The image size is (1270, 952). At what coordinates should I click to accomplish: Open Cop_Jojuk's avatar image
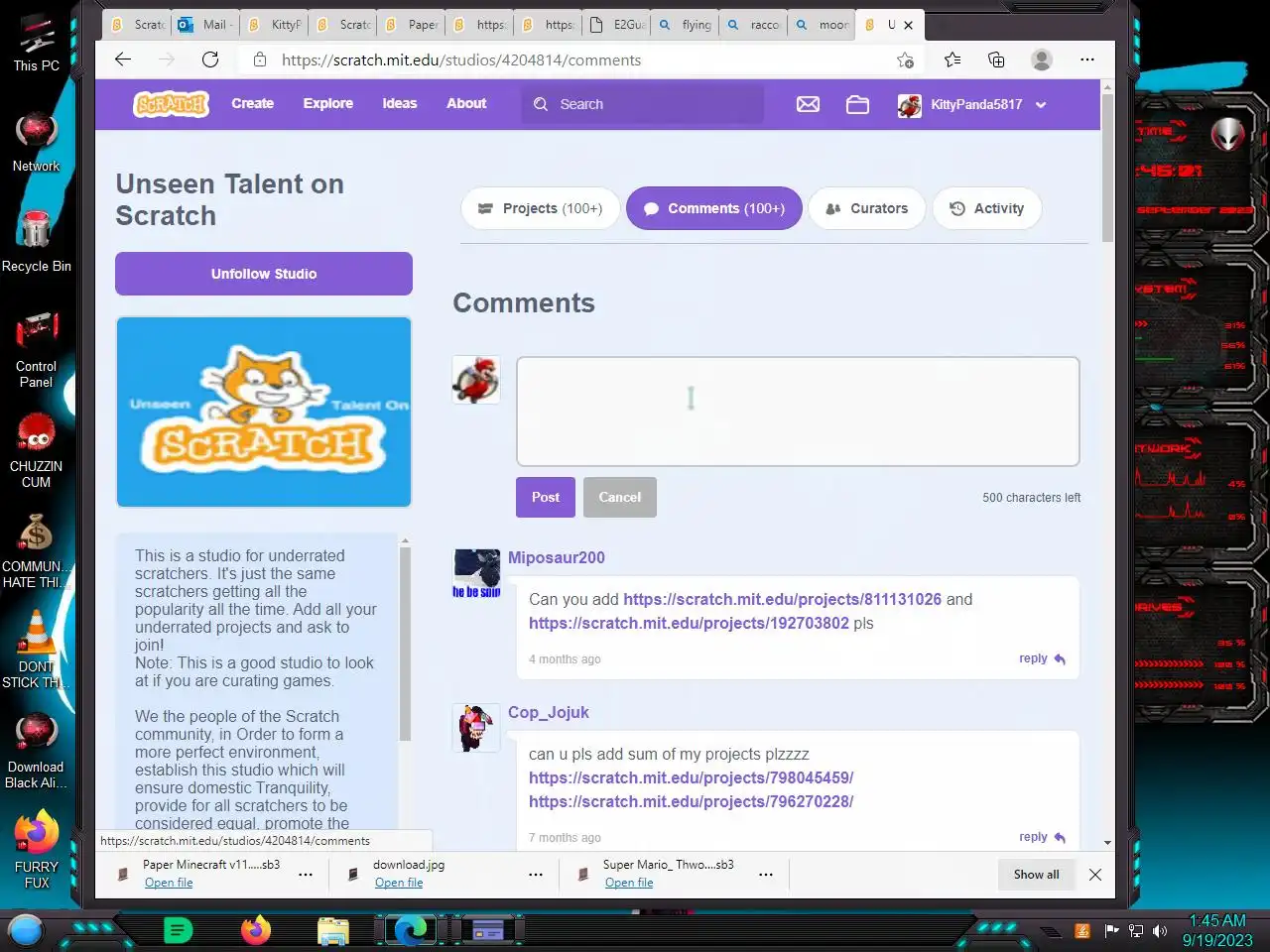(476, 728)
